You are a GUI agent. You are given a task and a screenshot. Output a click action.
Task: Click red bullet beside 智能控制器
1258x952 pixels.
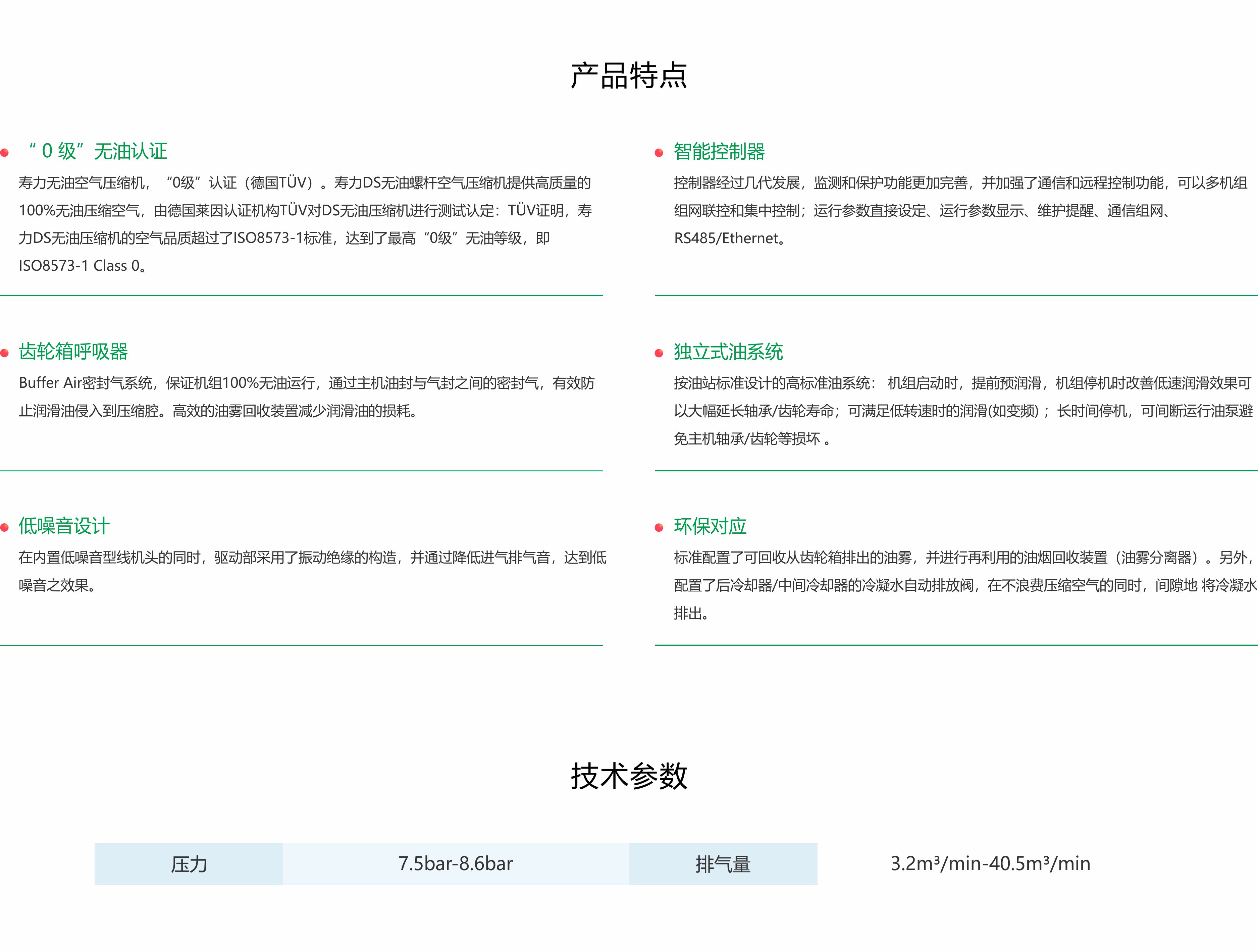point(659,152)
